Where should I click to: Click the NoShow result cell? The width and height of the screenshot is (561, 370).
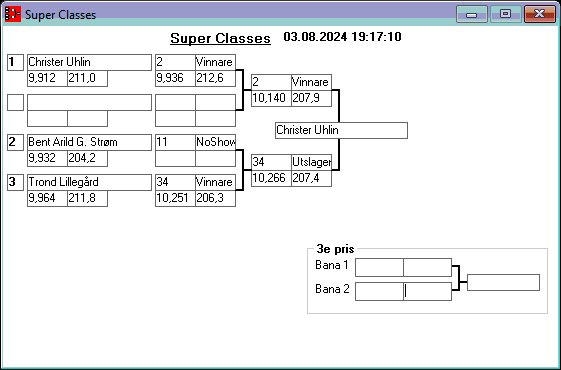215,142
